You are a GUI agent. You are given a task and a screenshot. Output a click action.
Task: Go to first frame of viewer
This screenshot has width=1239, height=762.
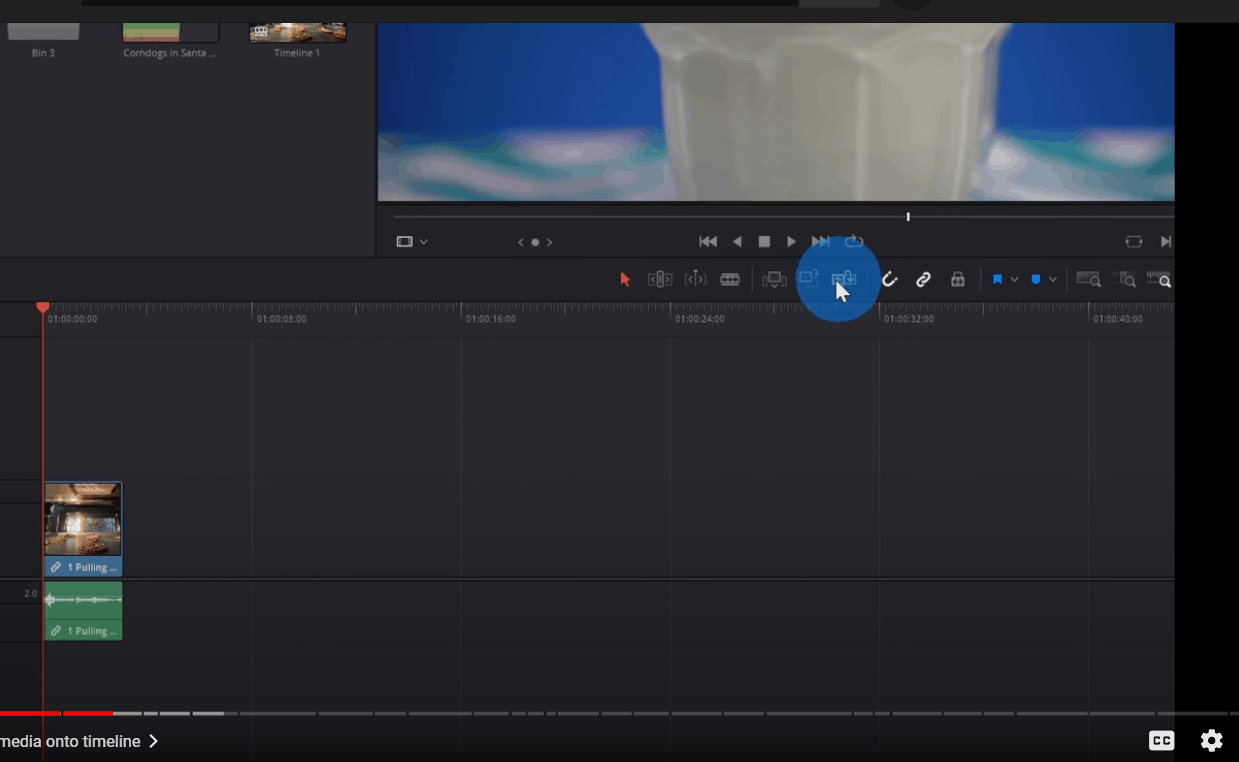(708, 242)
